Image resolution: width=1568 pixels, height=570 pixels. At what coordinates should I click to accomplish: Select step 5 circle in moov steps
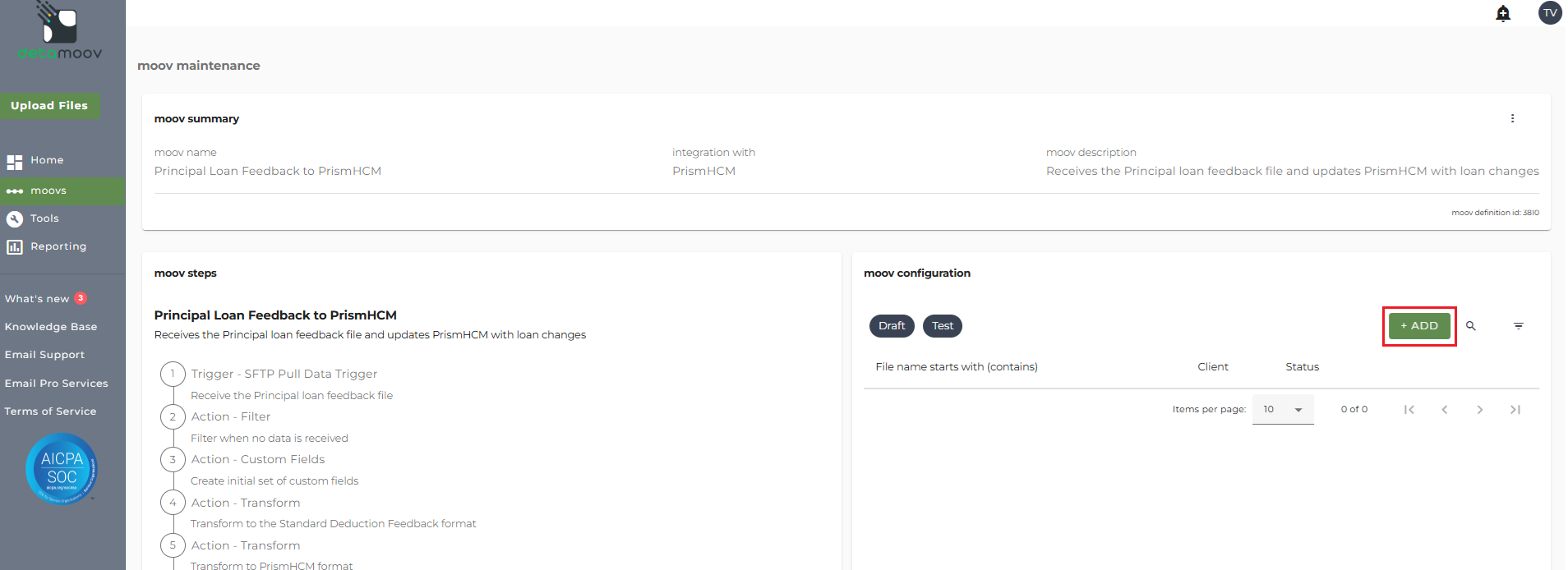click(173, 545)
